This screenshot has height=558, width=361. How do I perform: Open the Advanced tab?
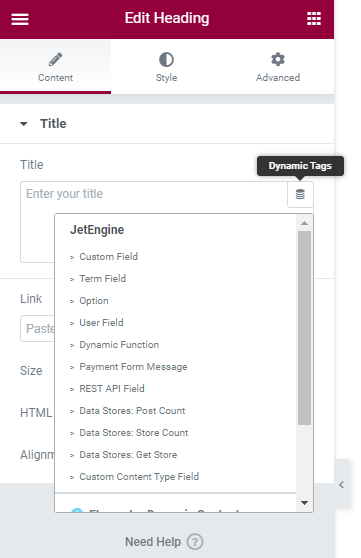click(278, 67)
